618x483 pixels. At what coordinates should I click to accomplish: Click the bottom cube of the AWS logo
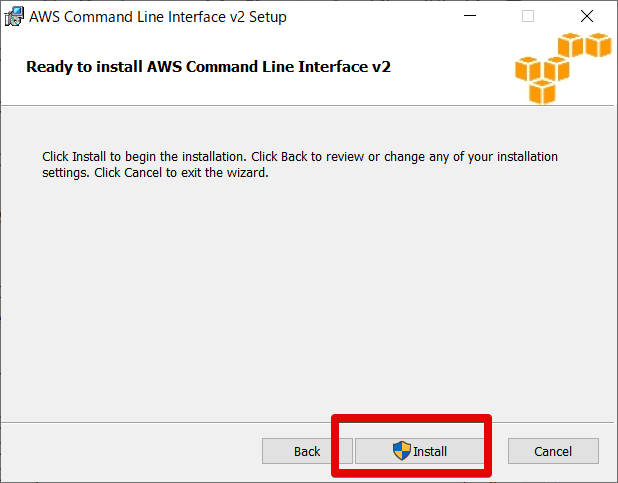[542, 92]
